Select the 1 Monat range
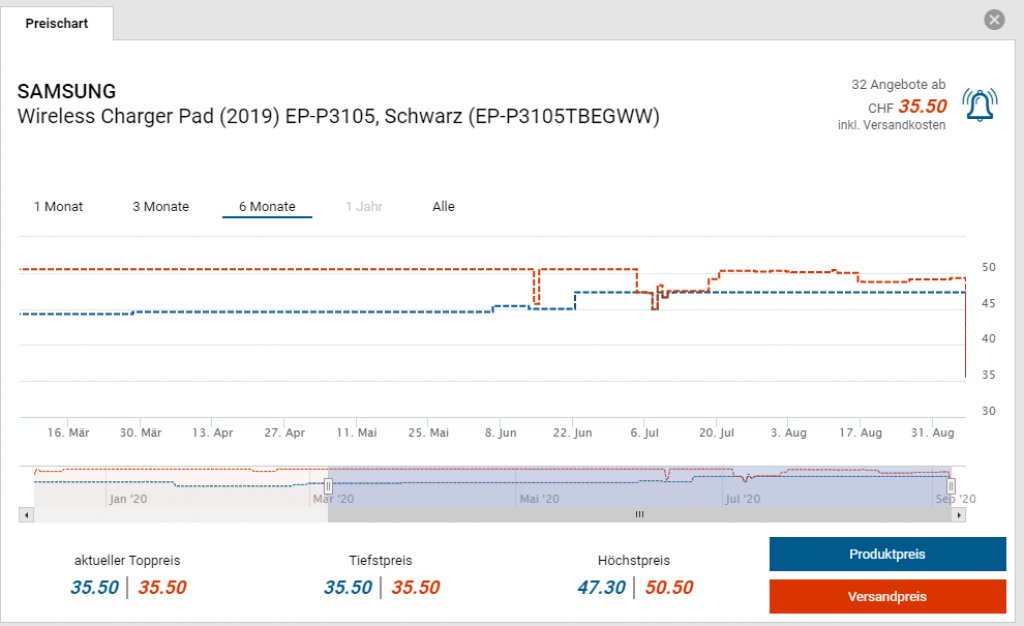Viewport: 1024px width, 626px height. pos(58,206)
